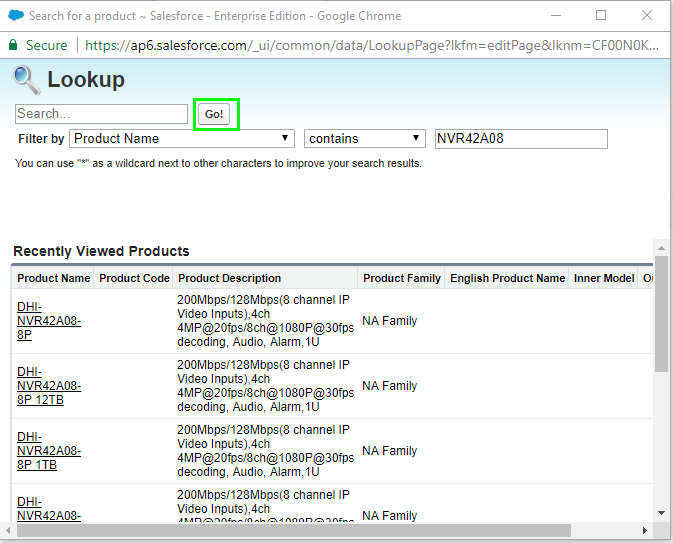Maximize the Chrome lookup window
This screenshot has height=543, width=673.
click(601, 15)
